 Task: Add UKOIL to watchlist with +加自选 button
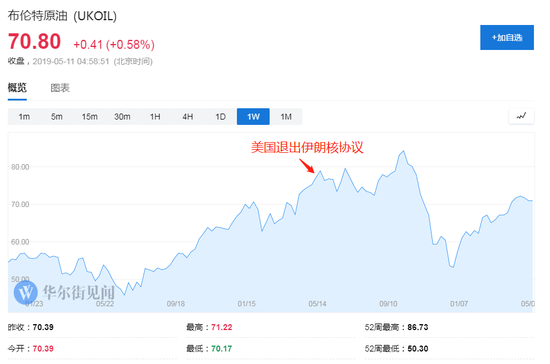point(507,38)
